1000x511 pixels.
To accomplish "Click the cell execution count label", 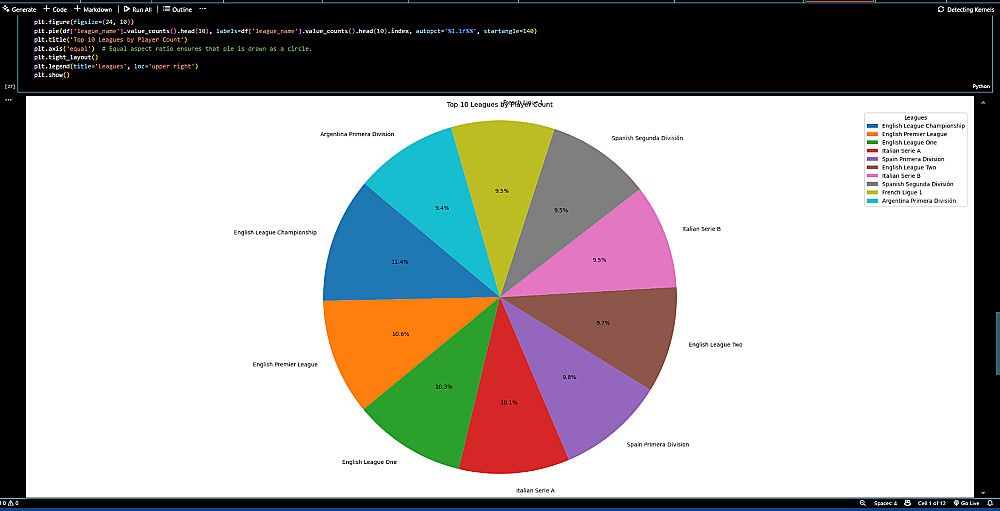I will tap(10, 85).
